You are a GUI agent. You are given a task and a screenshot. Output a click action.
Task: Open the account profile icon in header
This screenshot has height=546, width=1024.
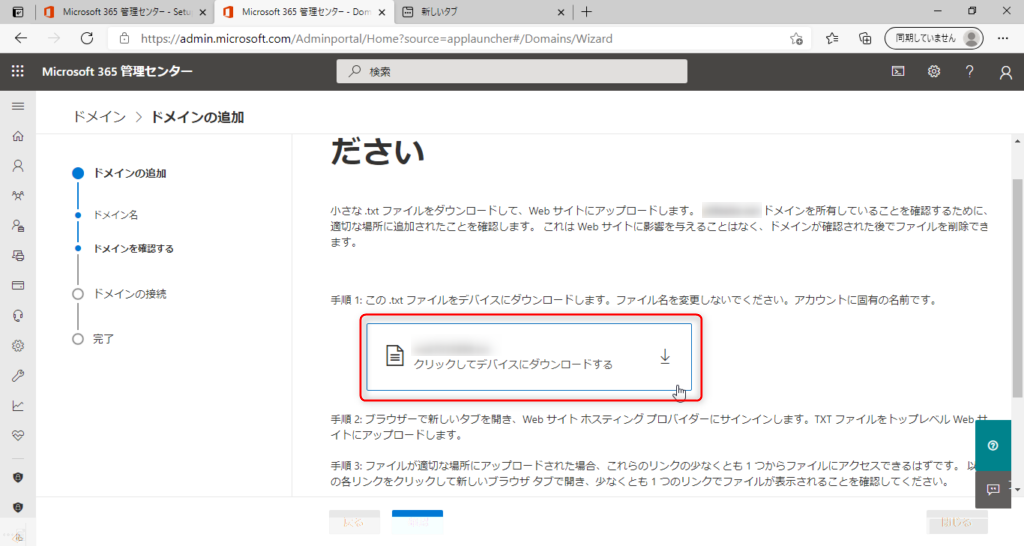[x=1005, y=72]
